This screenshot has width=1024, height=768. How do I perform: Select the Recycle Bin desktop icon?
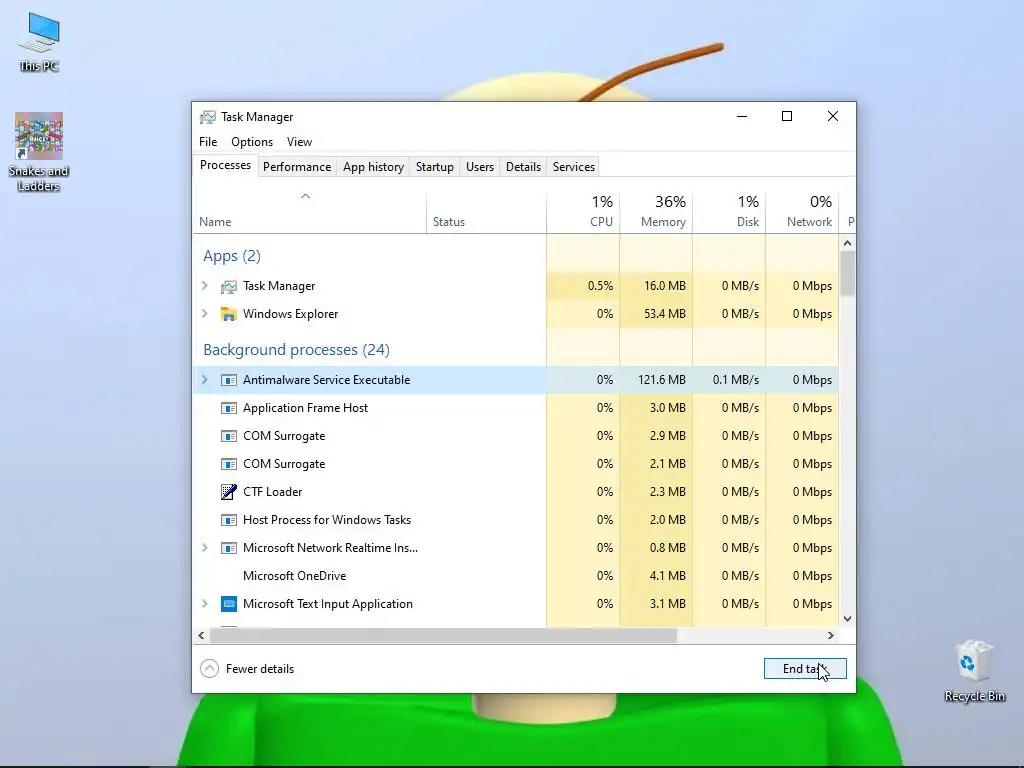click(x=974, y=671)
